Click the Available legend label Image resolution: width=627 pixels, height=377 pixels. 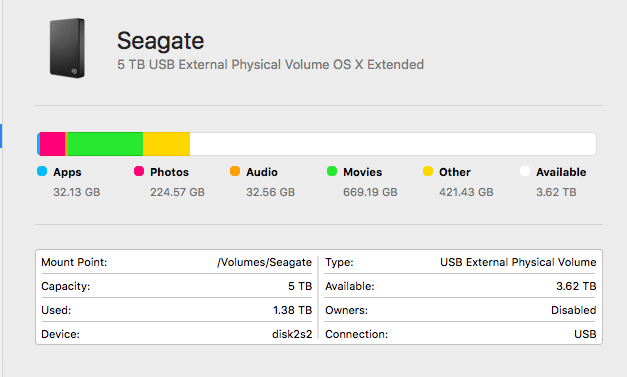pos(561,172)
